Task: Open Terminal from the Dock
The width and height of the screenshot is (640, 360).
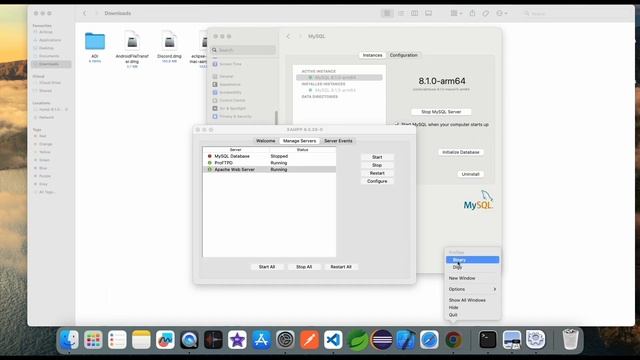Action: point(488,340)
